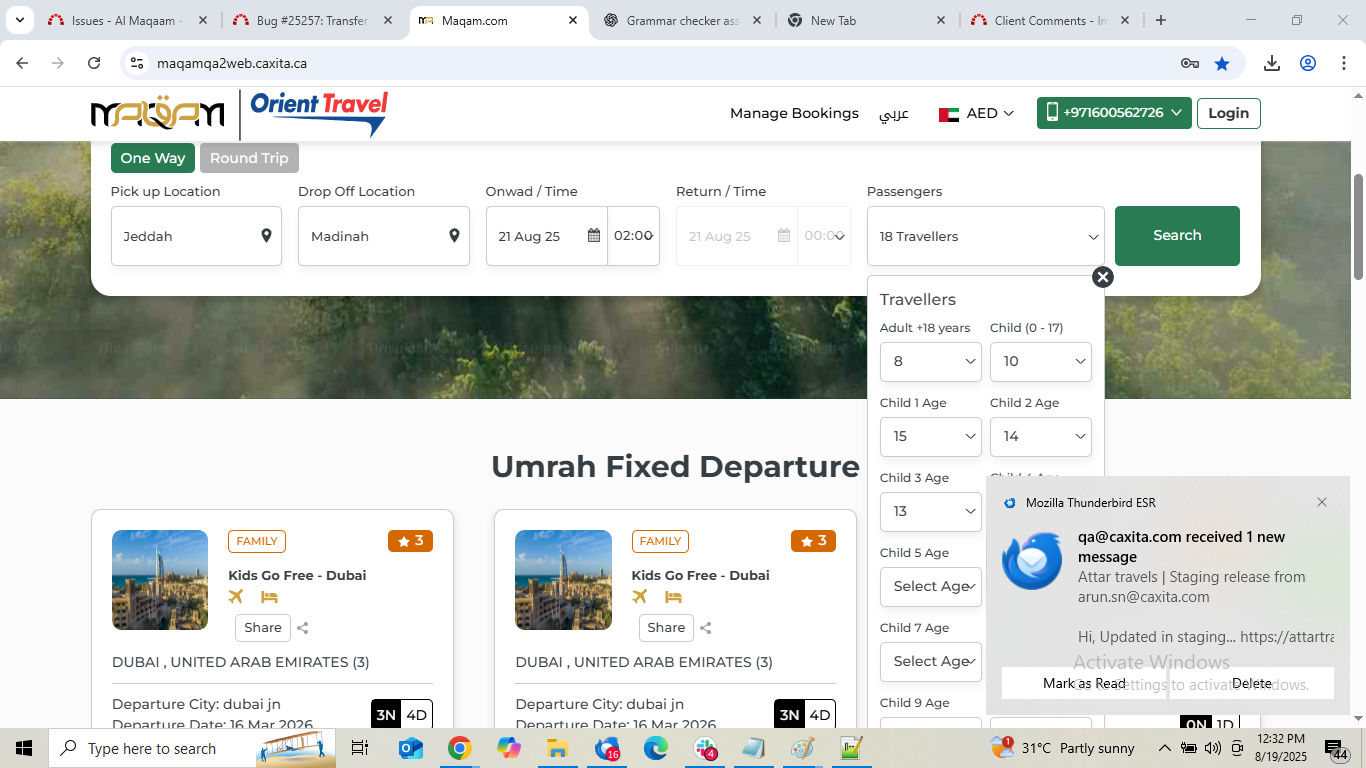Click the first Dubai package thumbnail image
The width and height of the screenshot is (1366, 768).
click(160, 580)
